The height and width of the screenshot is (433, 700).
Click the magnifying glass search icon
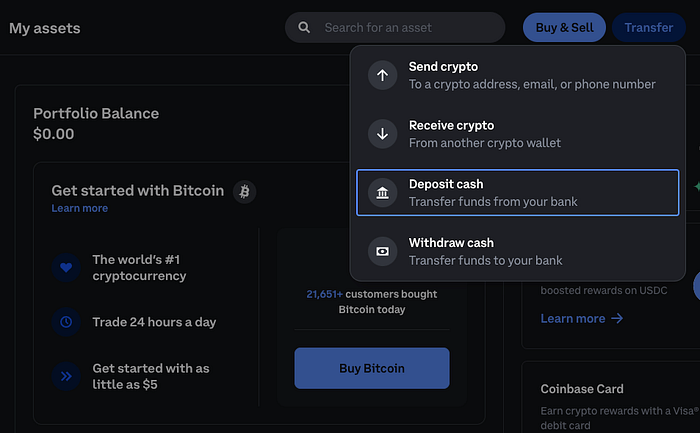tap(304, 28)
